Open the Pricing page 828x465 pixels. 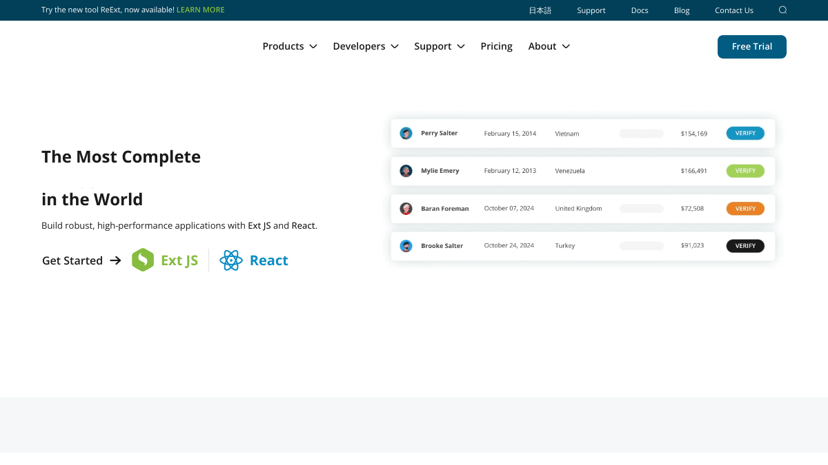[496, 46]
